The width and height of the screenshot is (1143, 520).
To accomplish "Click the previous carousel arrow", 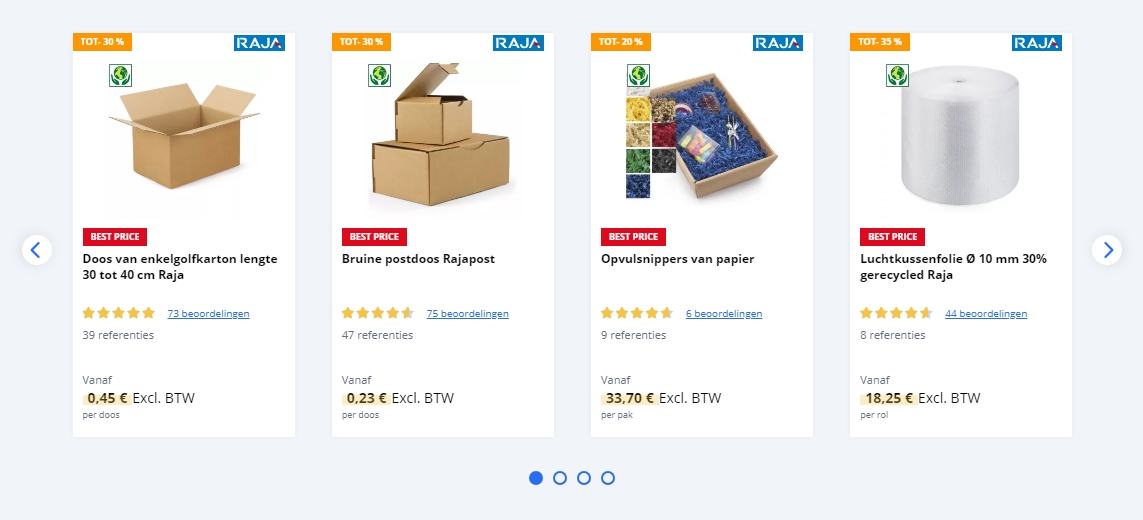I will [36, 250].
